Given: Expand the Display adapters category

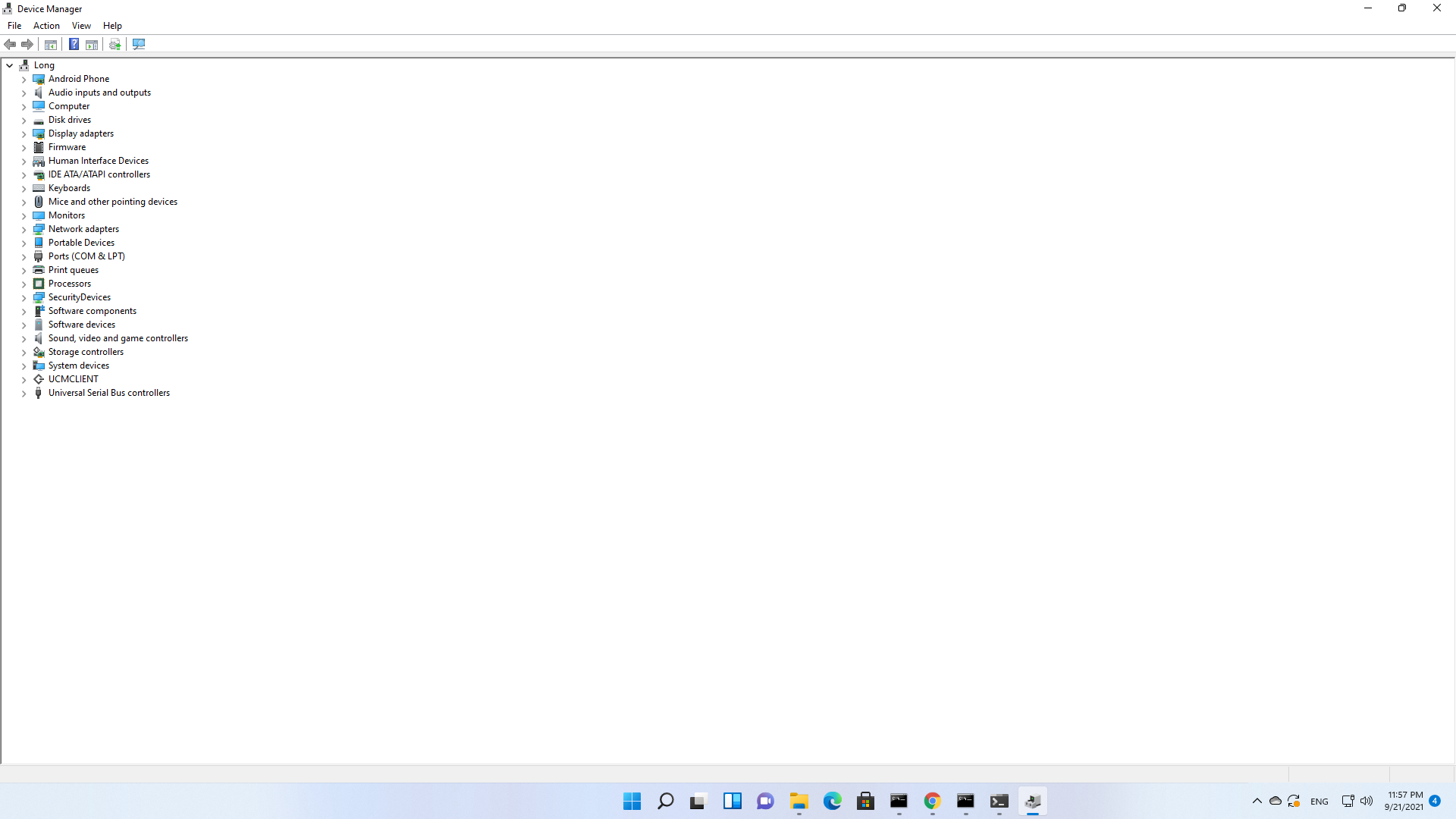Looking at the screenshot, I should pos(24,134).
